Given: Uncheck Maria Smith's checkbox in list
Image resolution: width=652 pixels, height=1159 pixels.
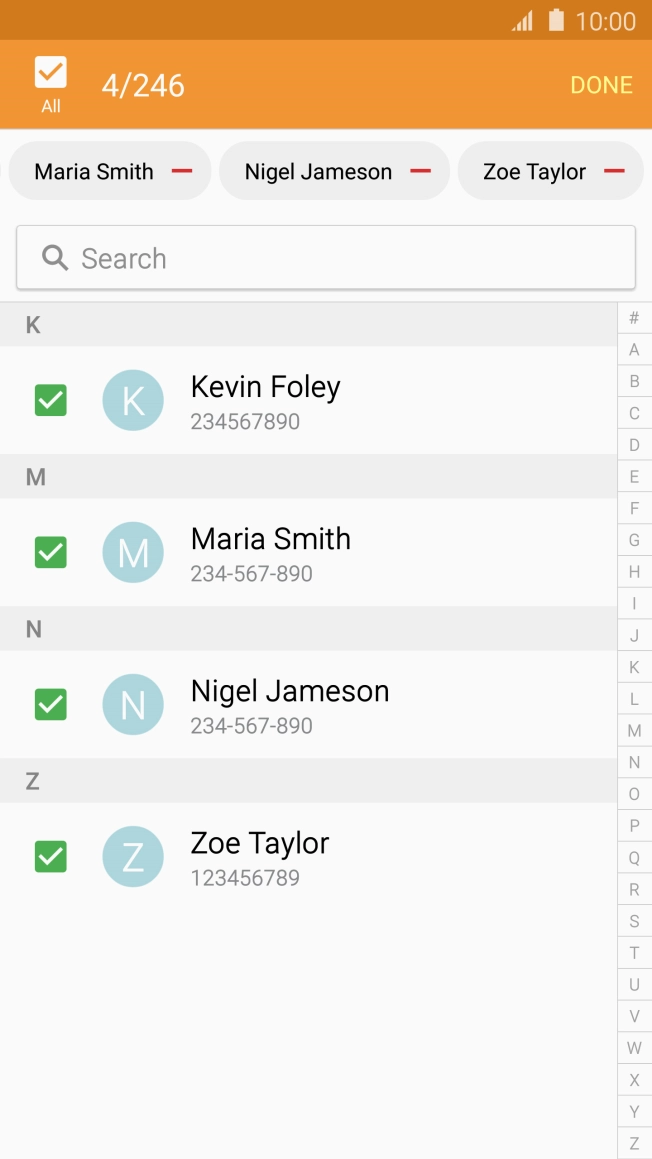Looking at the screenshot, I should (51, 553).
